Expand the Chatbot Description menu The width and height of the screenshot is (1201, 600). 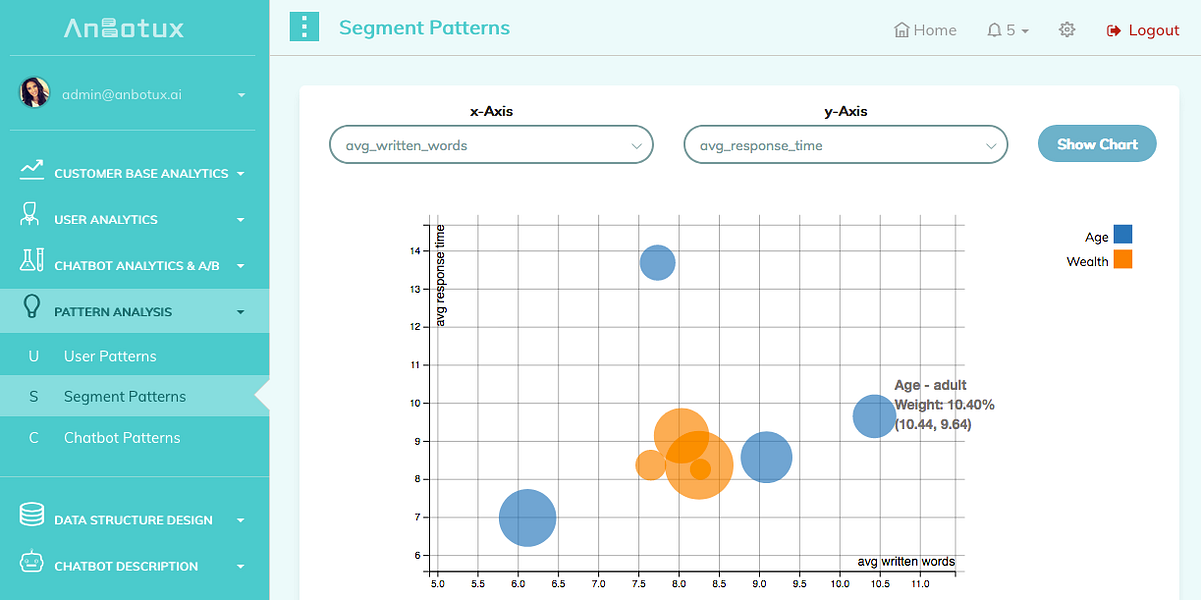241,566
